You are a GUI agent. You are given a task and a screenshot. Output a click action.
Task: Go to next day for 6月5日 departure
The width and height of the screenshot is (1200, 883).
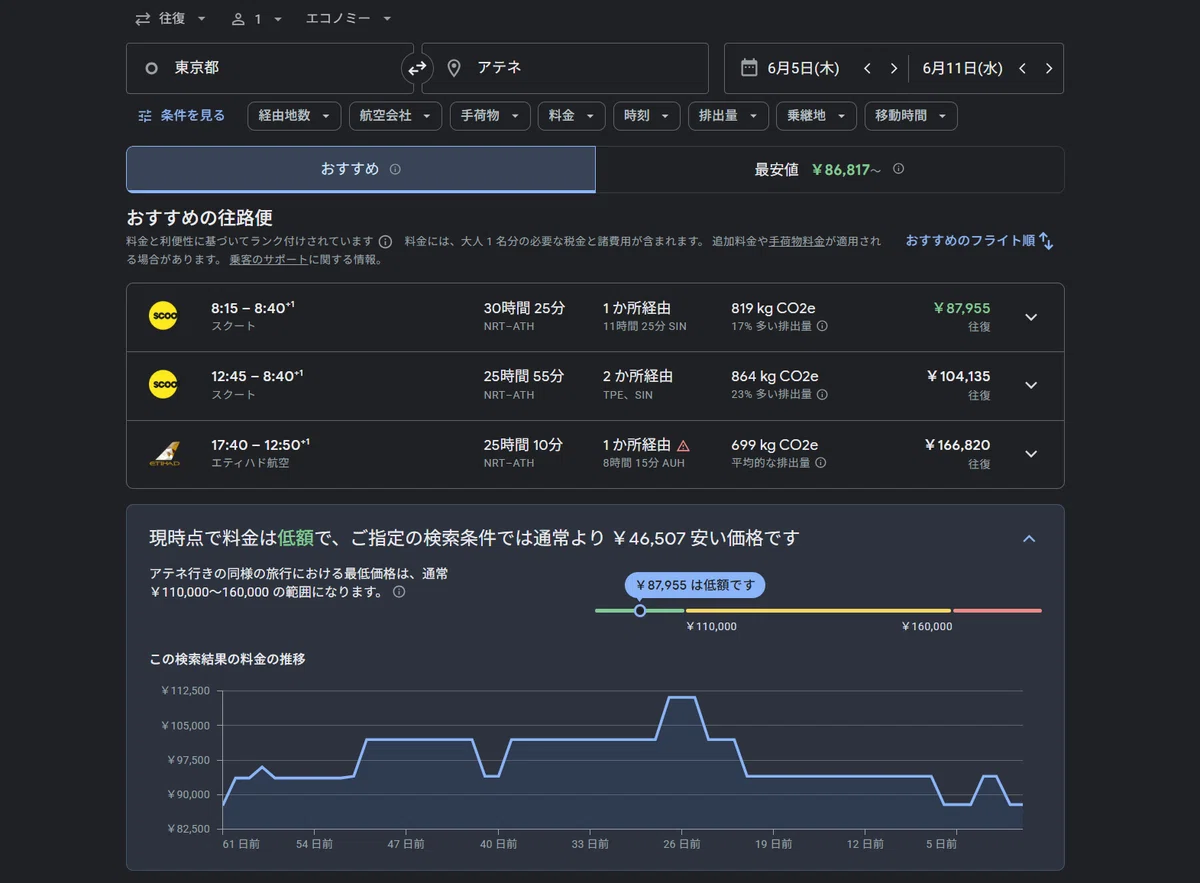coord(893,68)
